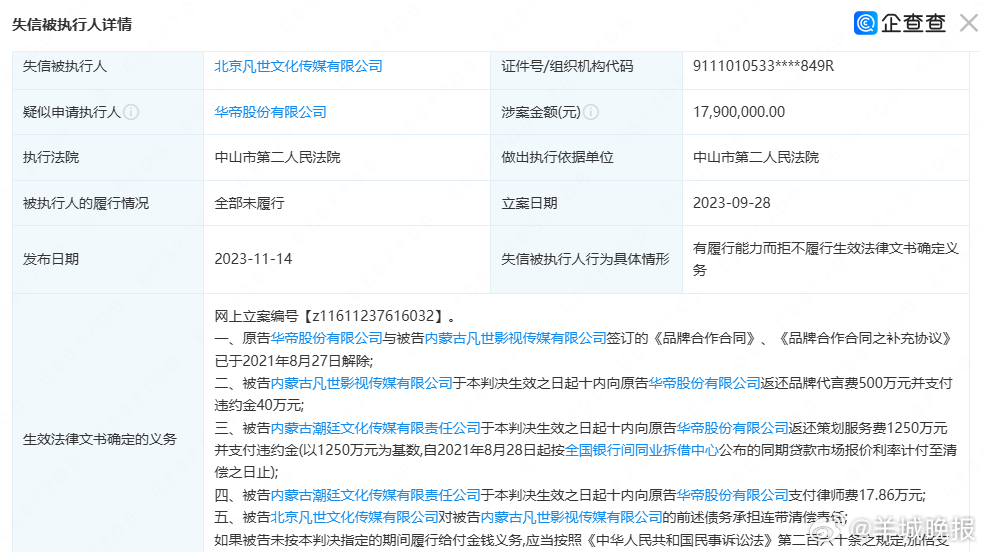Select the ID number 9111010533****849R
The width and height of the screenshot is (985, 552).
[763, 66]
